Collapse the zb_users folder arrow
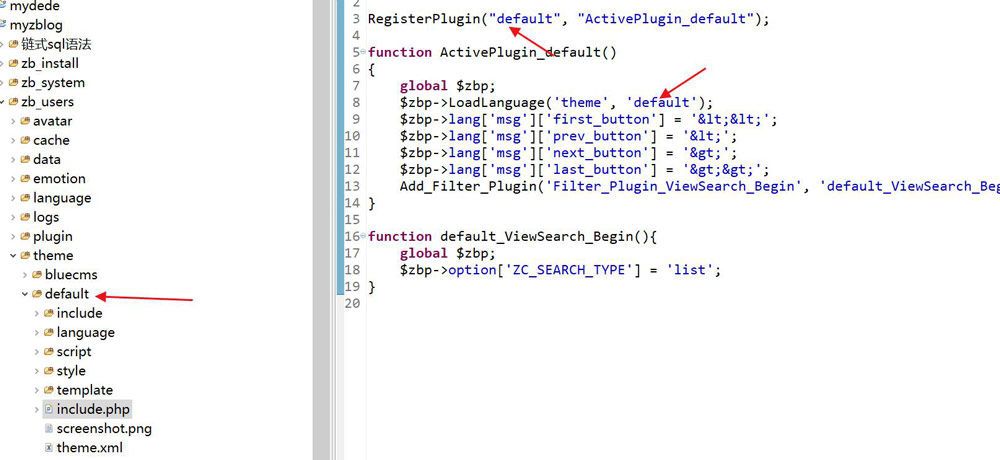Screen dimensions: 1000x460 (3, 102)
